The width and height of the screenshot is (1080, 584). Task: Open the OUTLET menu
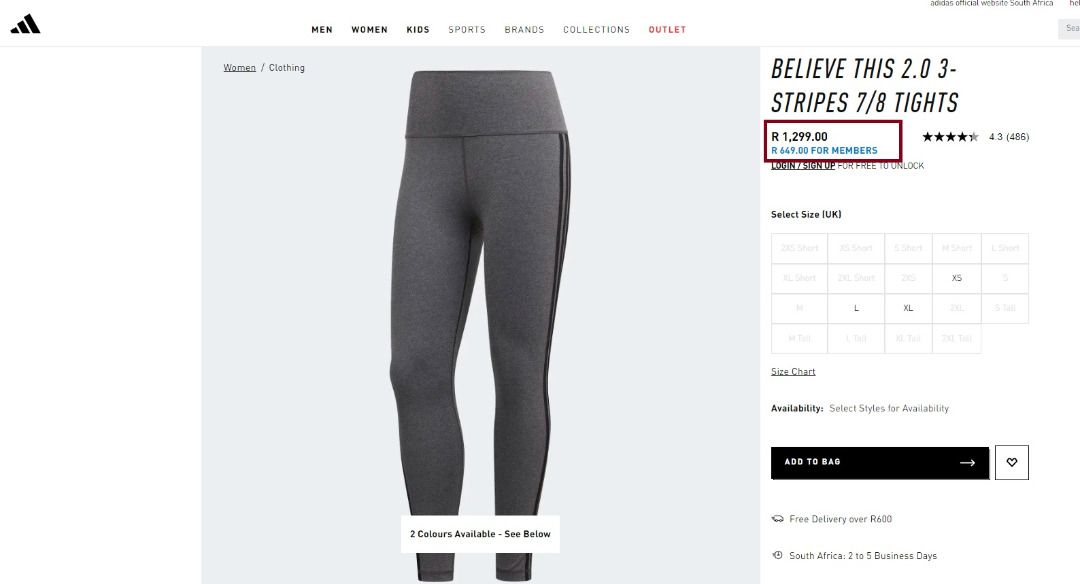667,30
